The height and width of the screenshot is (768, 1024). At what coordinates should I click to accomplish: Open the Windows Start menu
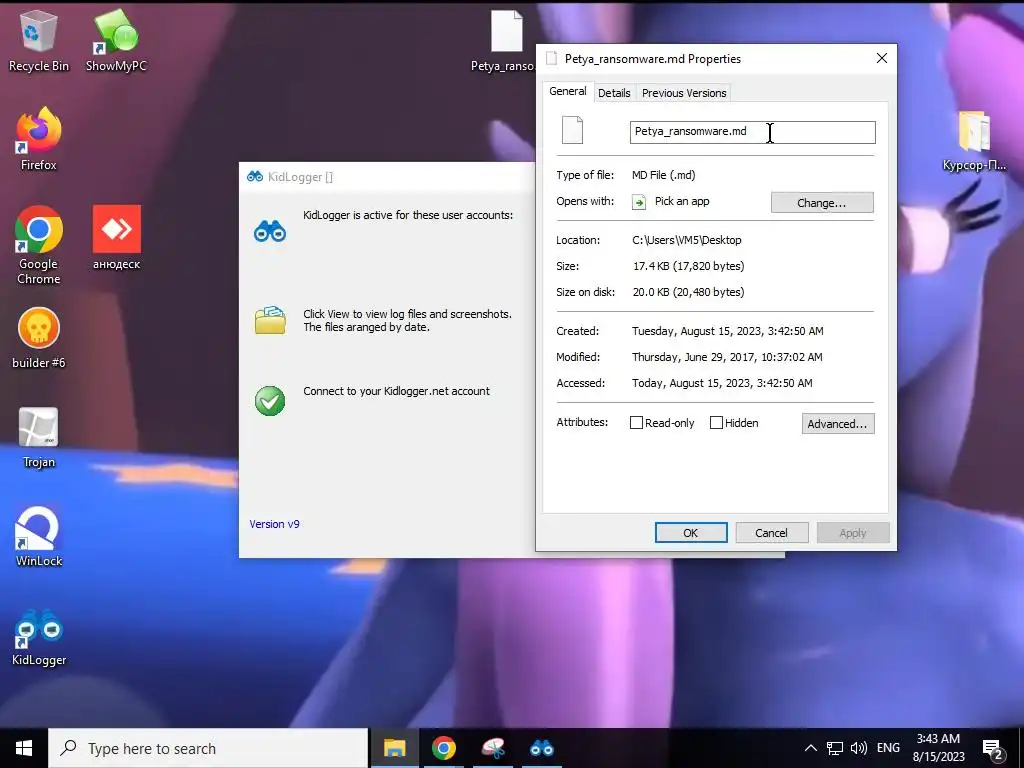point(24,748)
